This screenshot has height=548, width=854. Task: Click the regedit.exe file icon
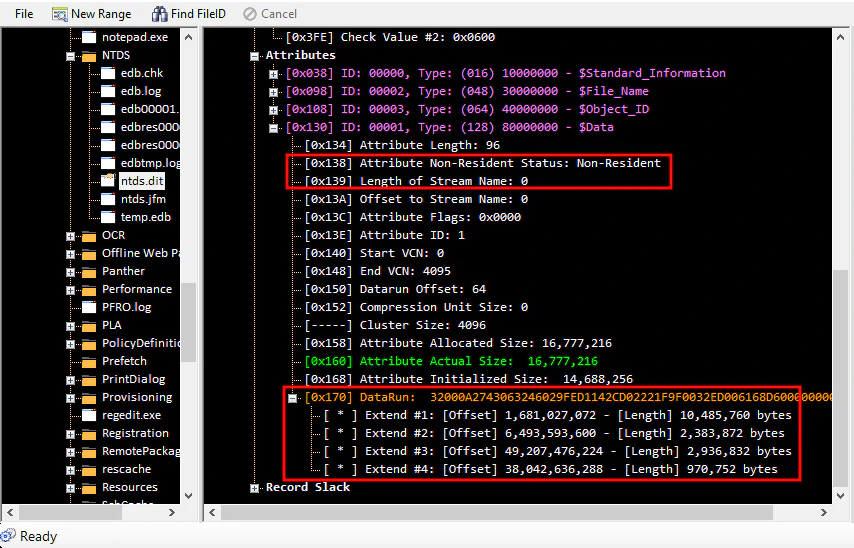(x=89, y=415)
